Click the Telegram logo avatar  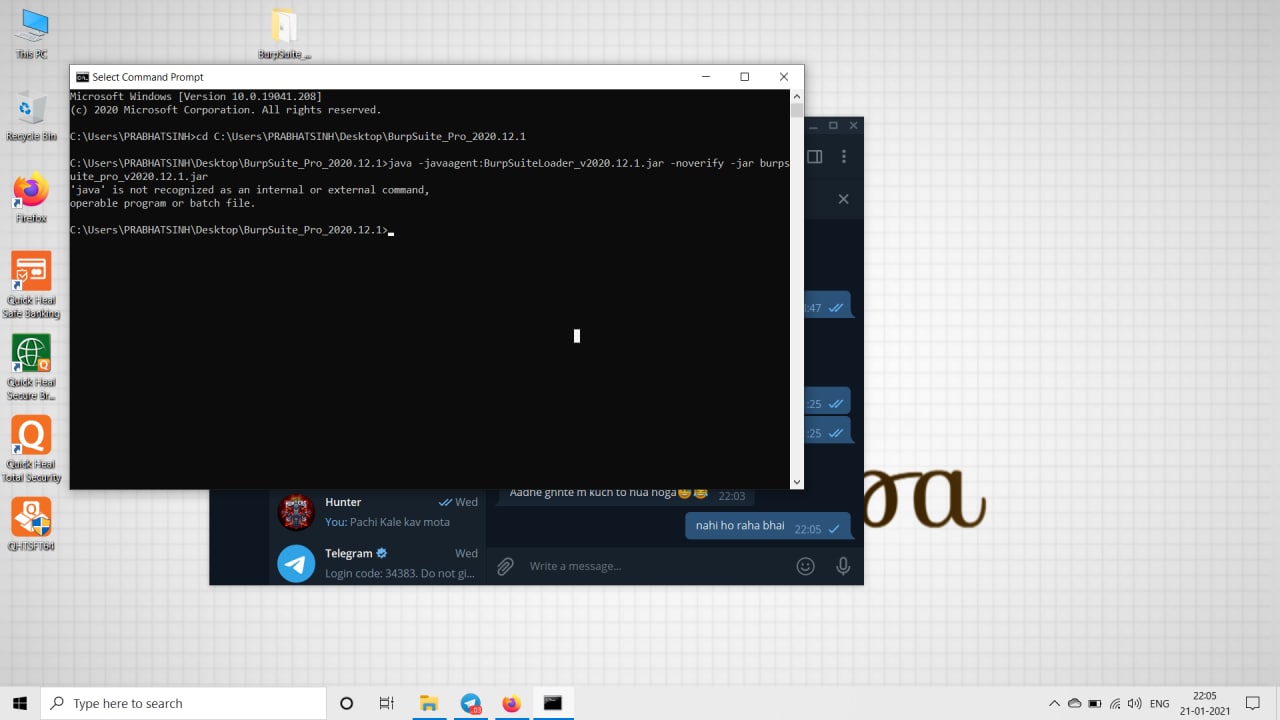[x=296, y=563]
